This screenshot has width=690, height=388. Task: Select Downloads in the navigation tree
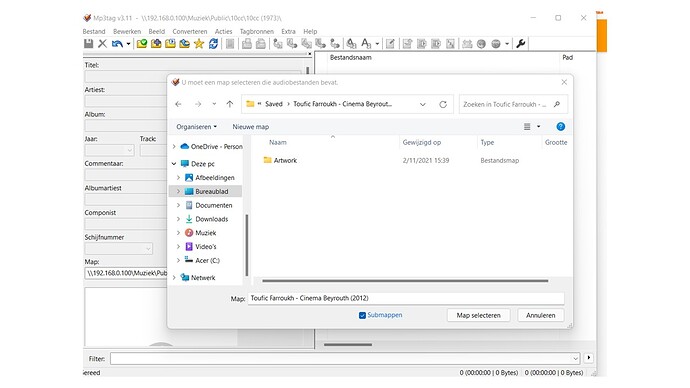(x=212, y=219)
